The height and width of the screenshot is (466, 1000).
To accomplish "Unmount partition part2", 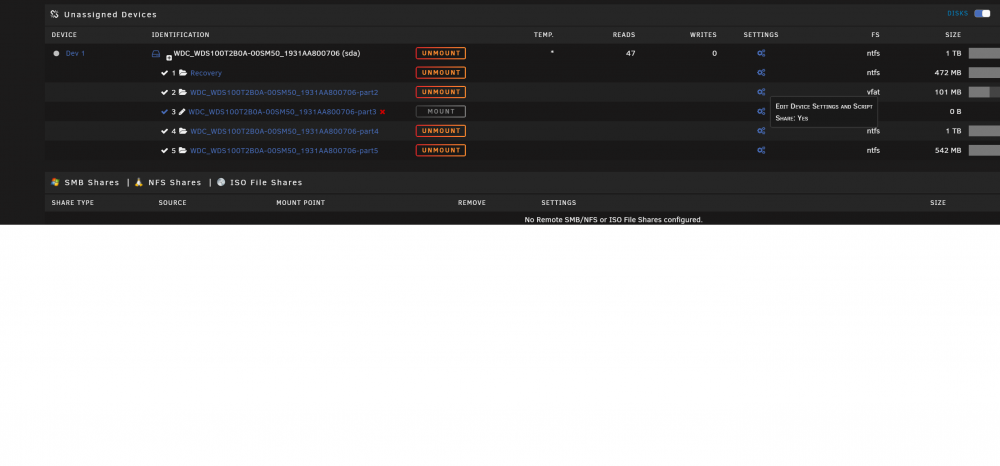I will click(441, 92).
